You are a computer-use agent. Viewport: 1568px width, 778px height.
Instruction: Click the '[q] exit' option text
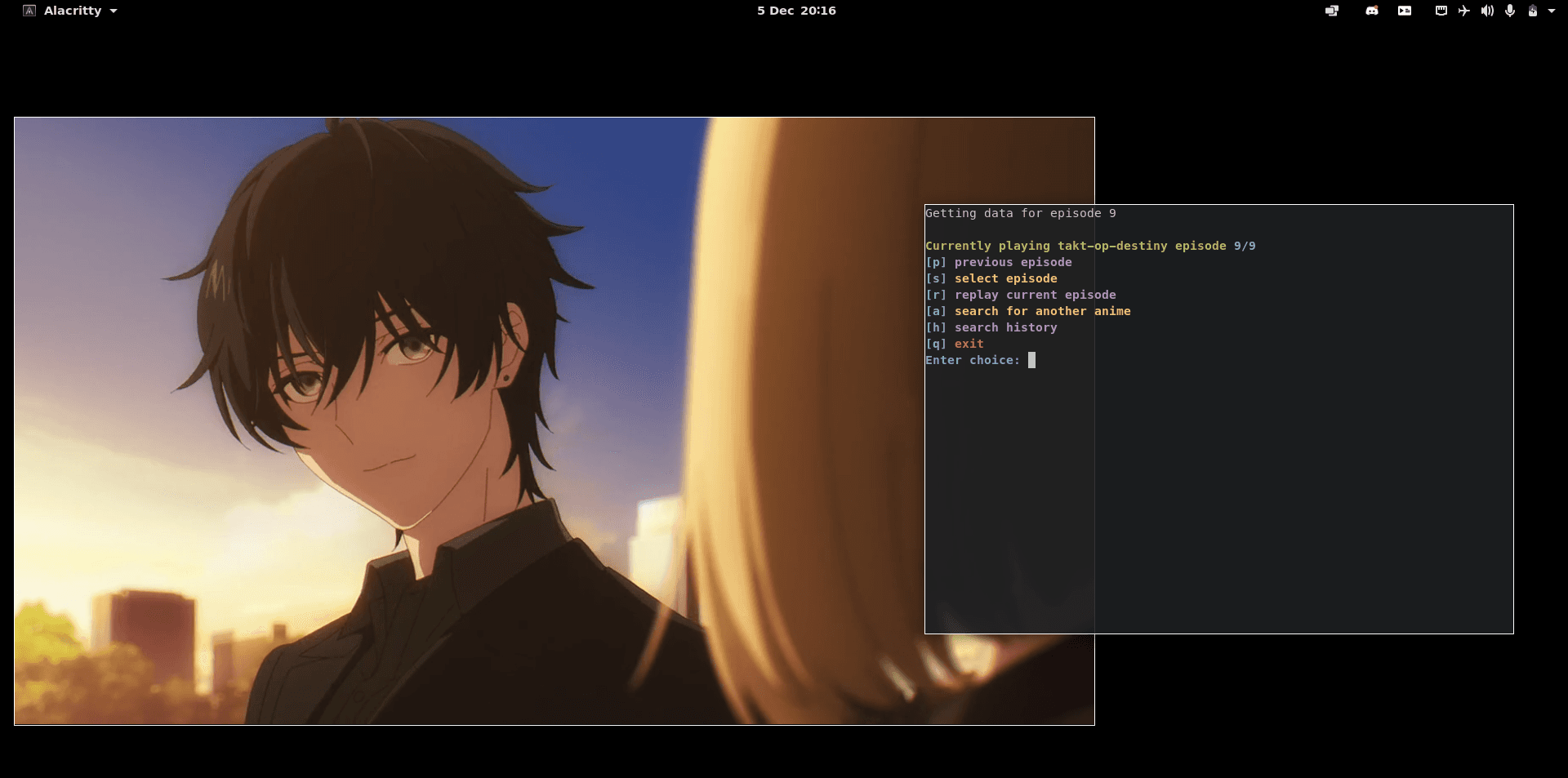click(955, 344)
